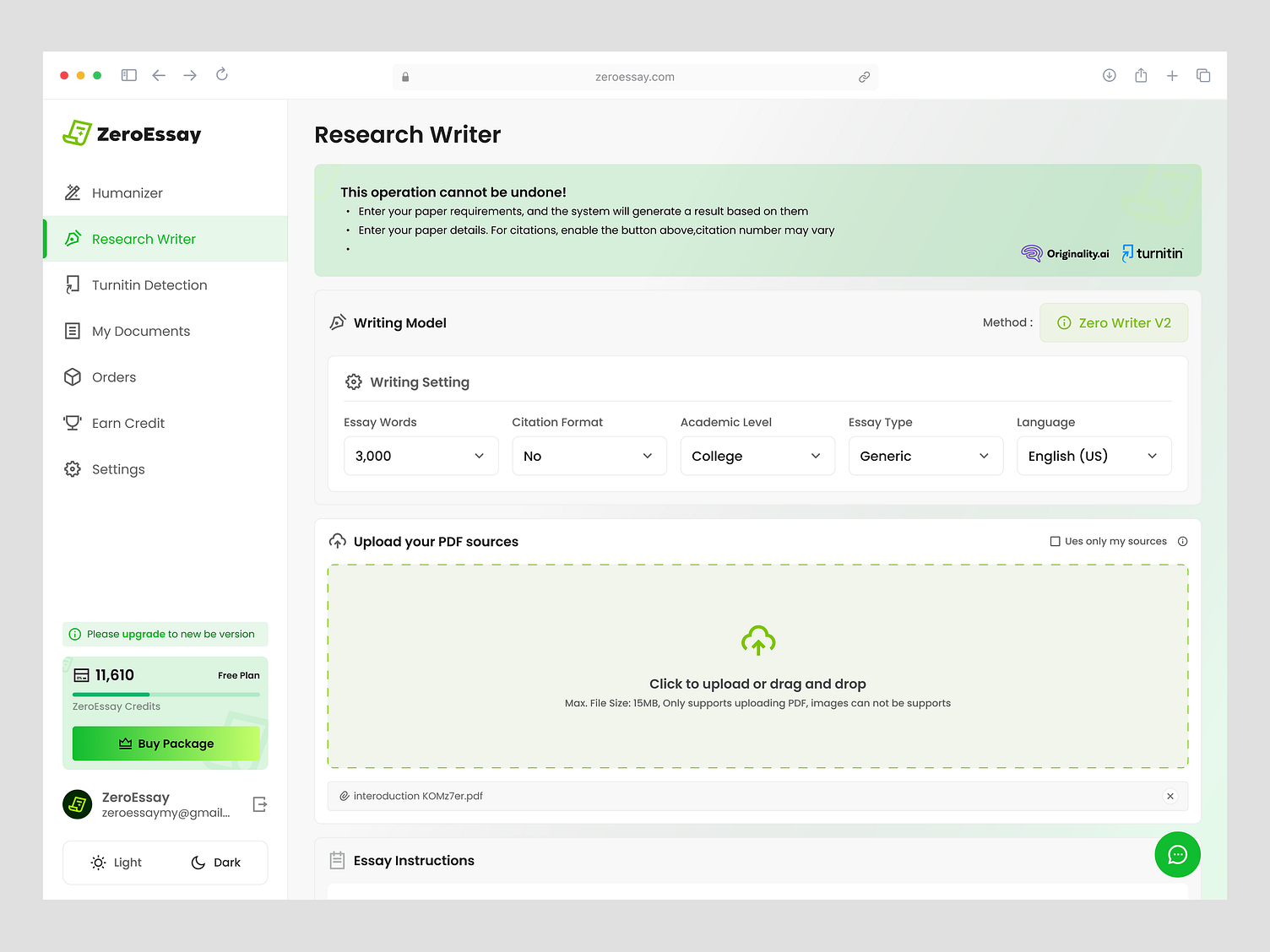
Task: Change the Citation Format dropdown
Action: (589, 456)
